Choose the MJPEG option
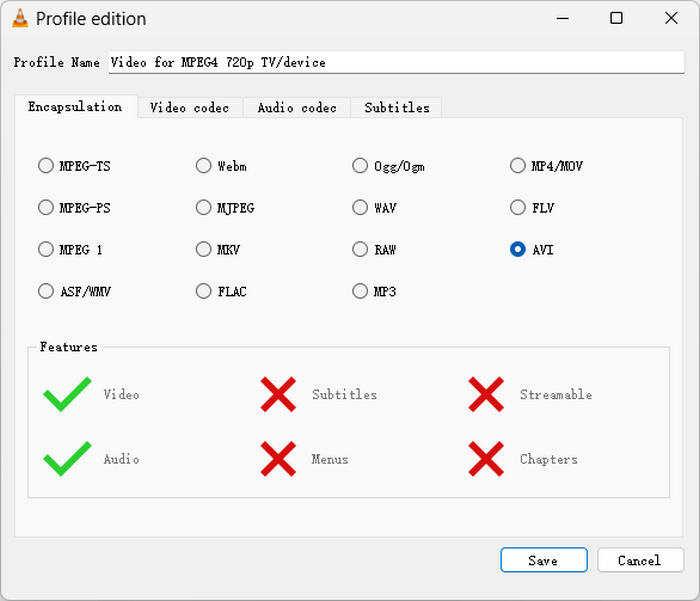700x601 pixels. (225, 207)
